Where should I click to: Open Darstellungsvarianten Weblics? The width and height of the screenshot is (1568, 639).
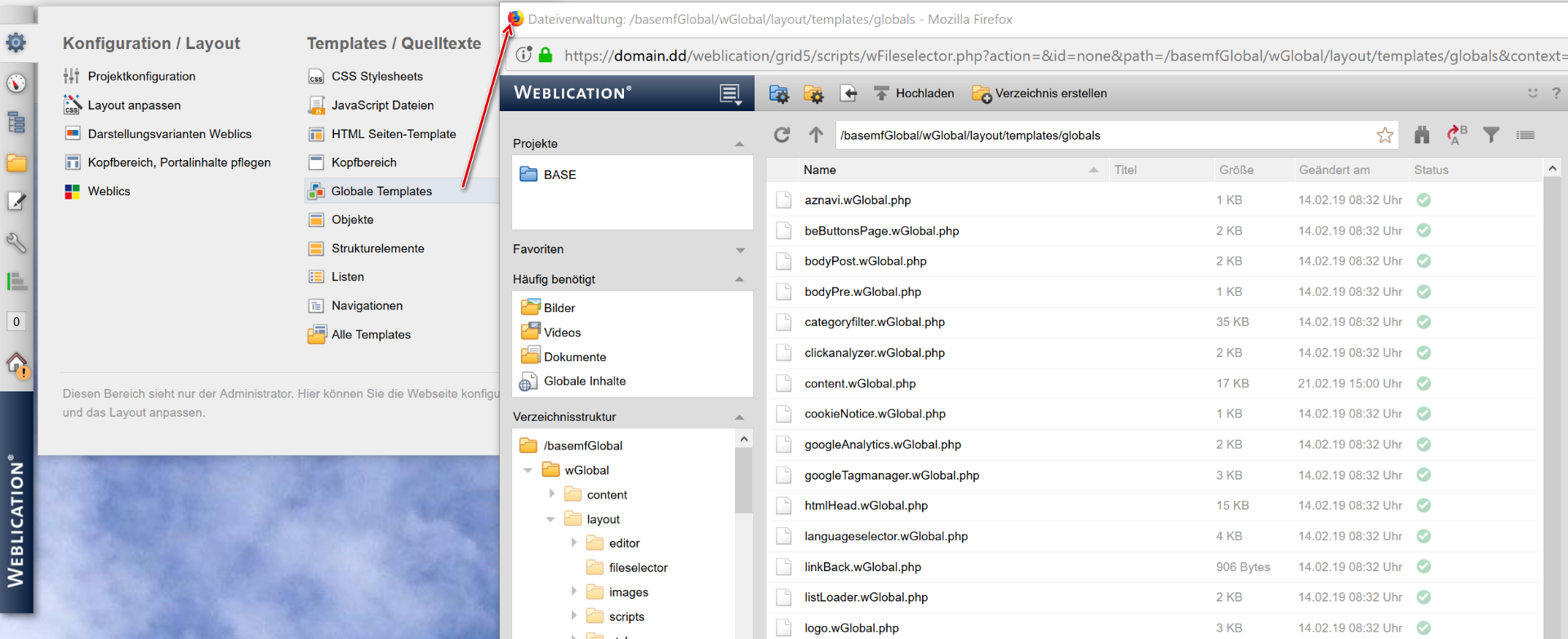[158, 134]
